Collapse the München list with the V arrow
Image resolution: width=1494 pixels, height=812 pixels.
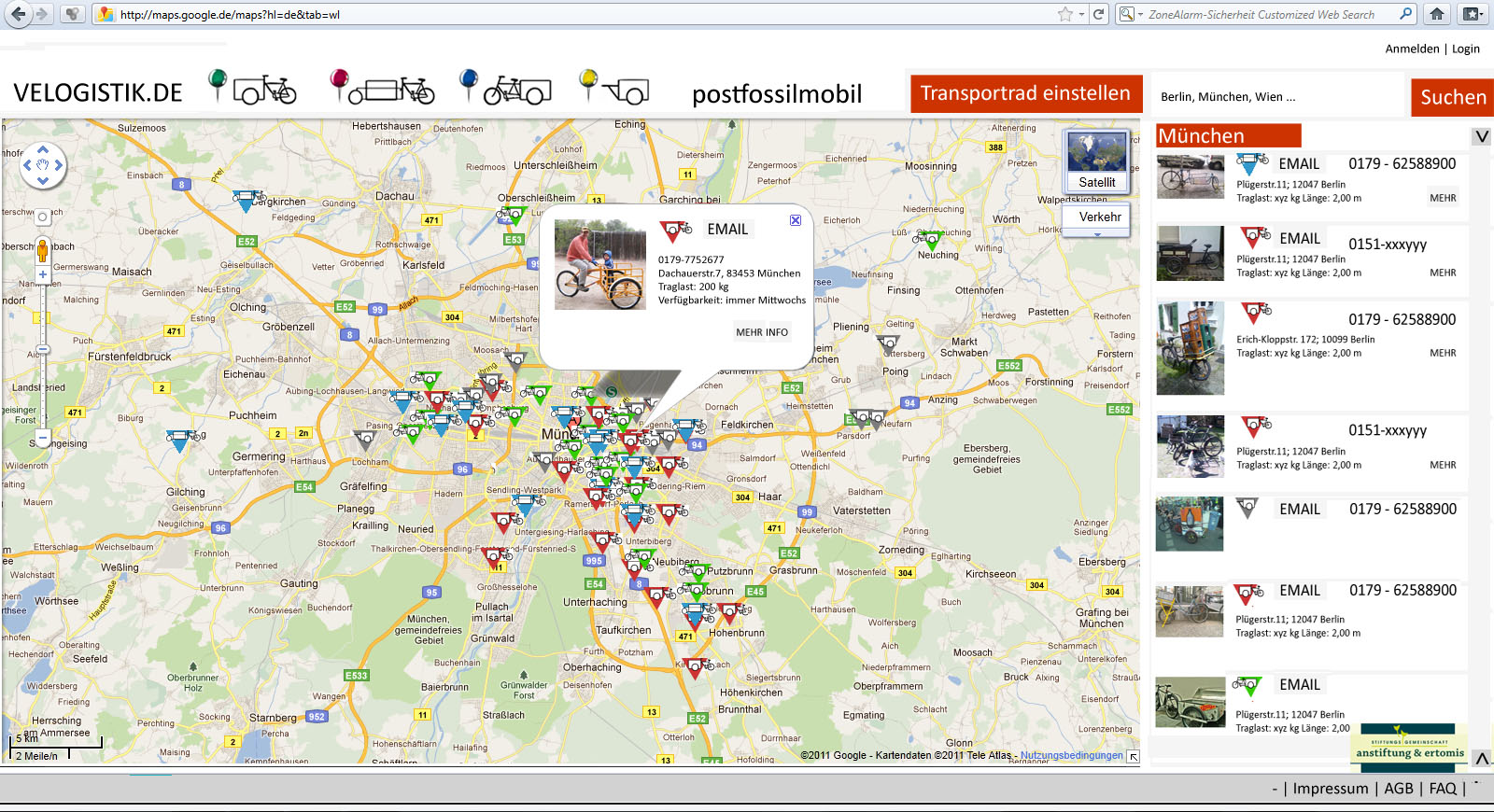pos(1482,137)
